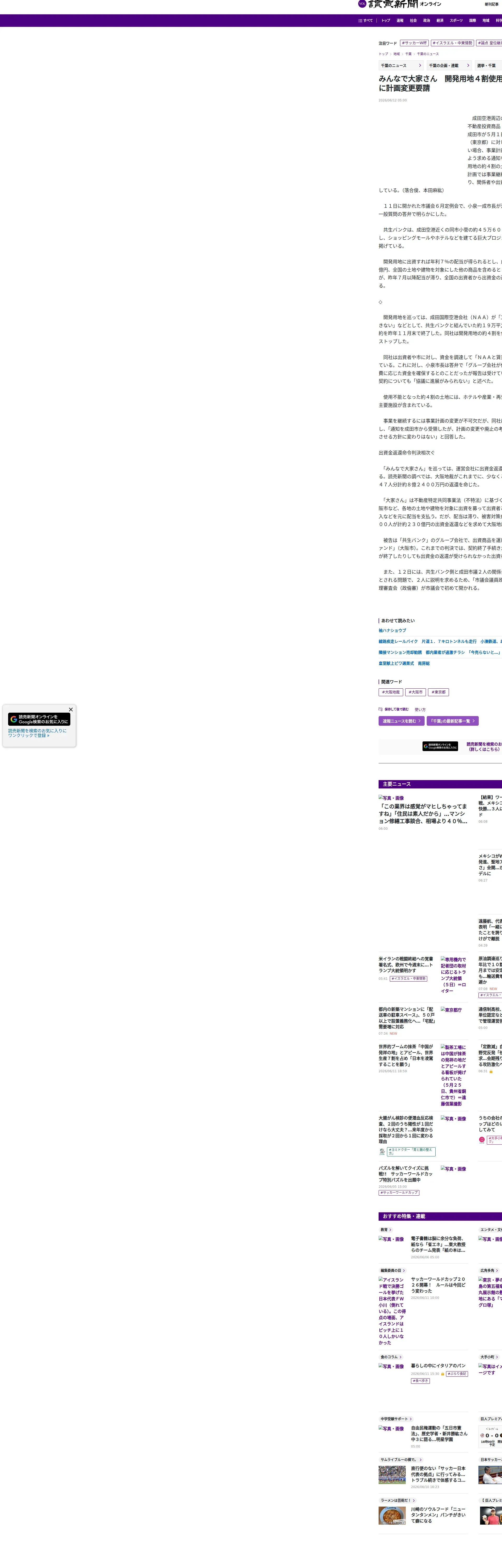Screen dimensions: 502x1568
Task: Select the #サッカーW杯 trending tag
Action: click(414, 43)
